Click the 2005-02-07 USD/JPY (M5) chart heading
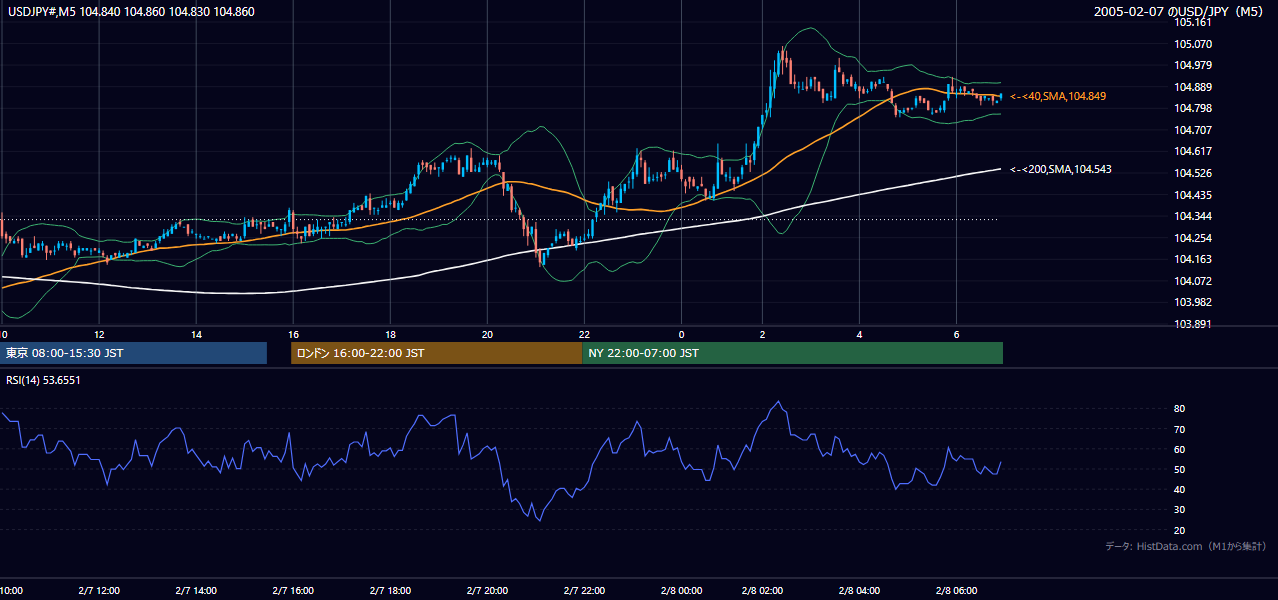 pyautogui.click(x=1180, y=11)
